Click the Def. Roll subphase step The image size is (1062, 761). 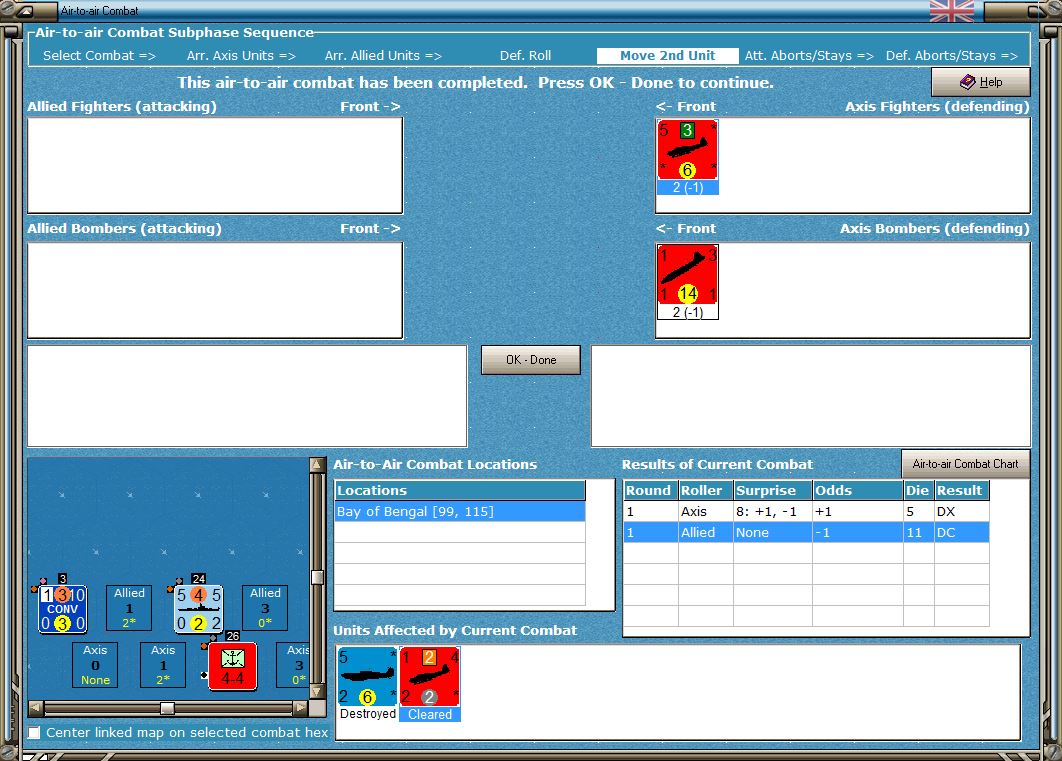(x=526, y=56)
